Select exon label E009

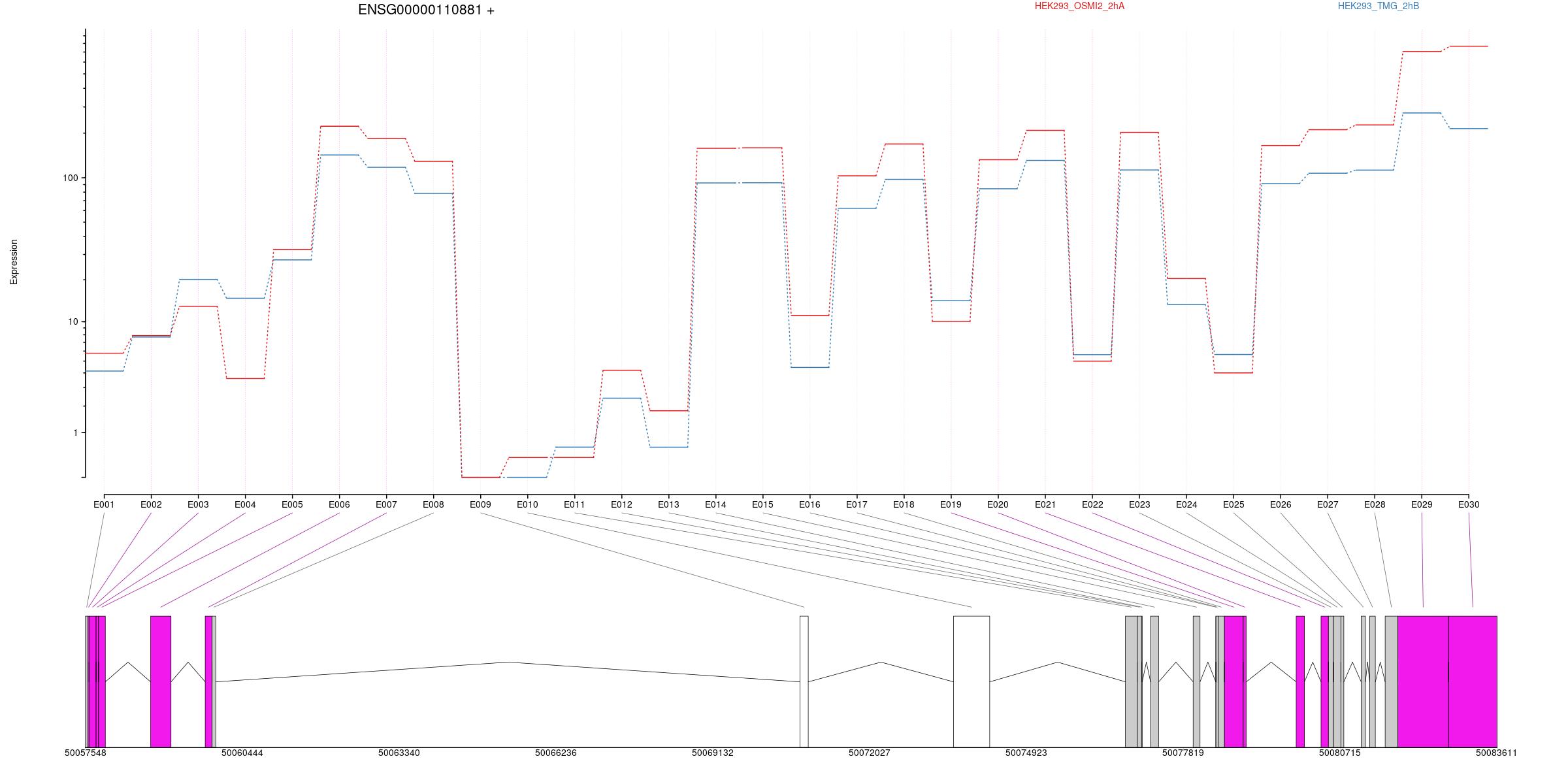pyautogui.click(x=480, y=504)
